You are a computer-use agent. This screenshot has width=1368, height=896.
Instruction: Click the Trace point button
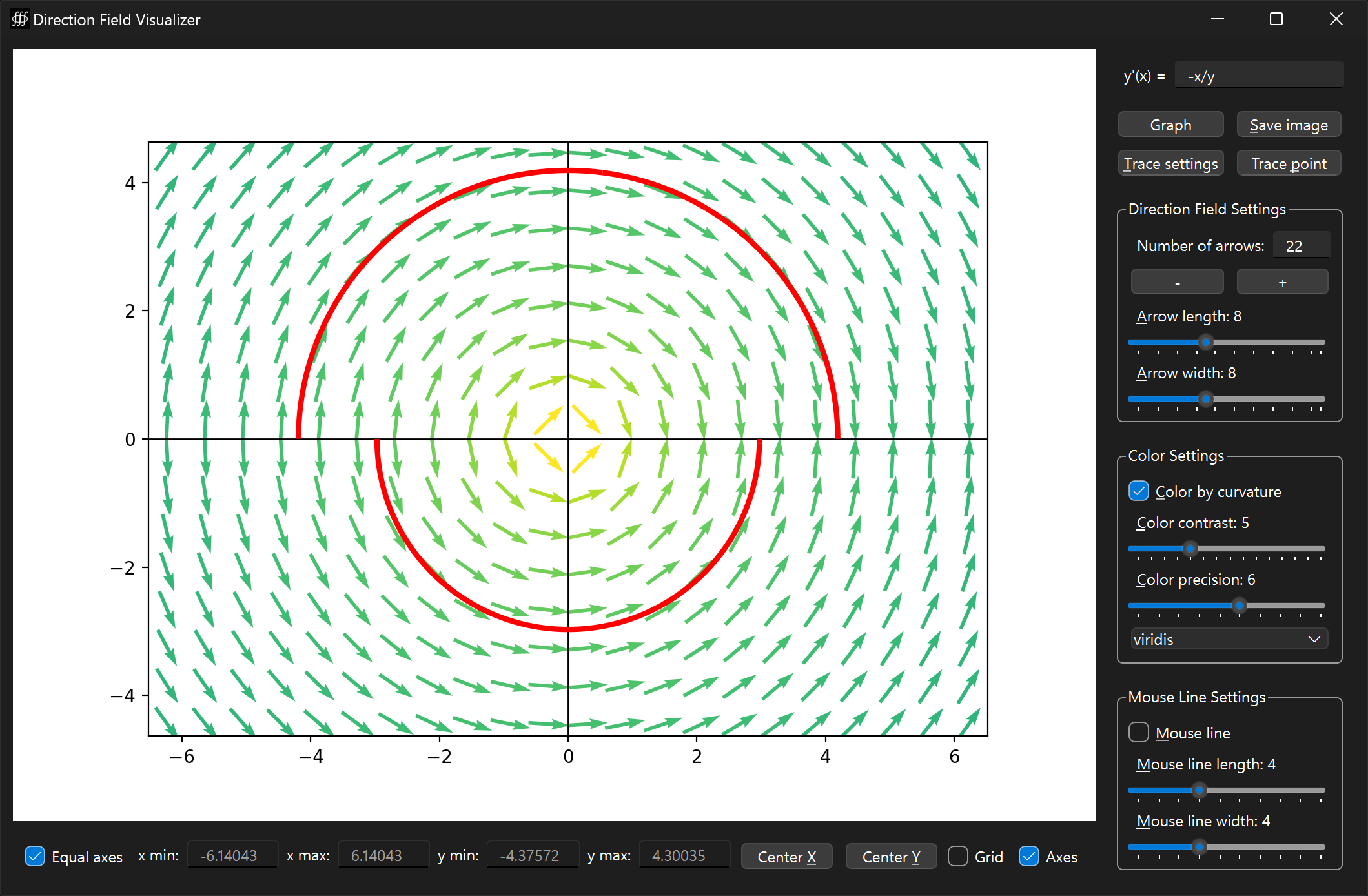(1289, 163)
